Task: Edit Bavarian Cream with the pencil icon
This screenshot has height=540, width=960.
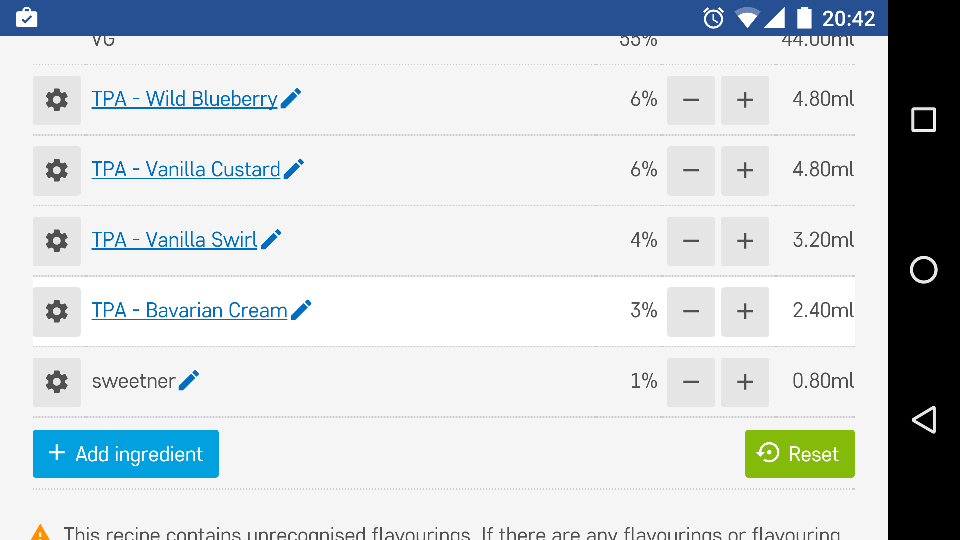Action: (301, 310)
